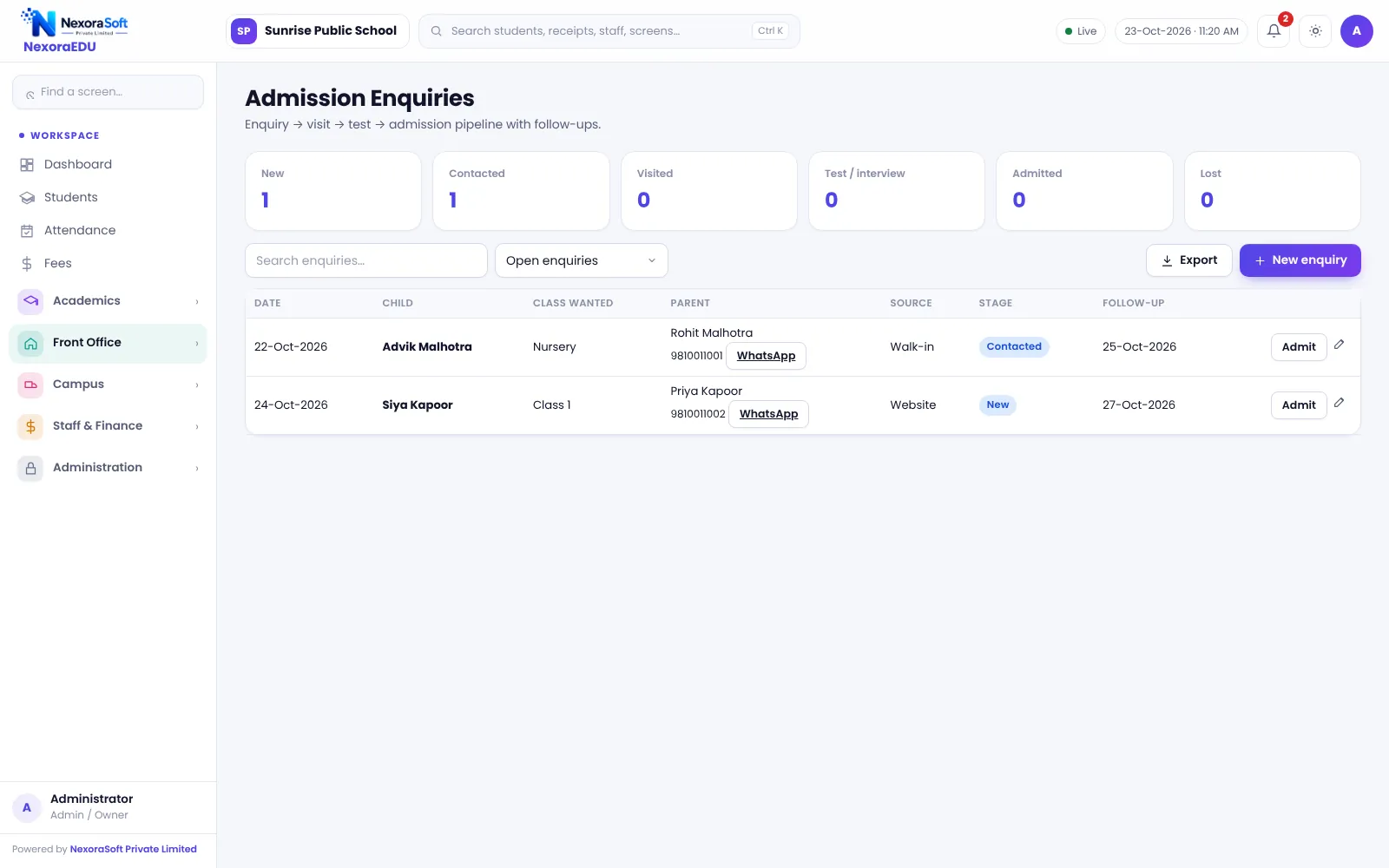Go to Students in sidebar

point(108,198)
